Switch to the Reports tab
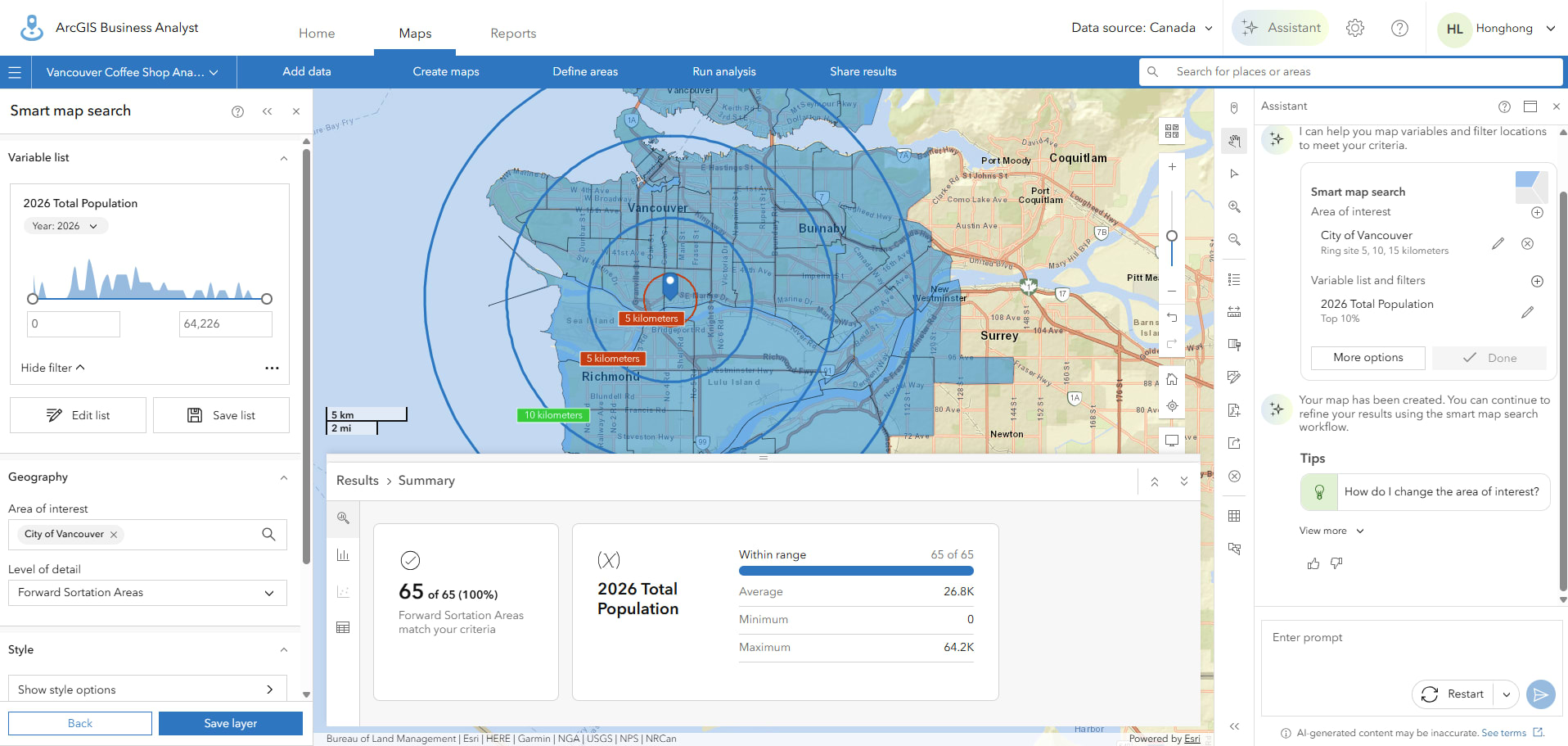The width and height of the screenshot is (1568, 746). (513, 33)
